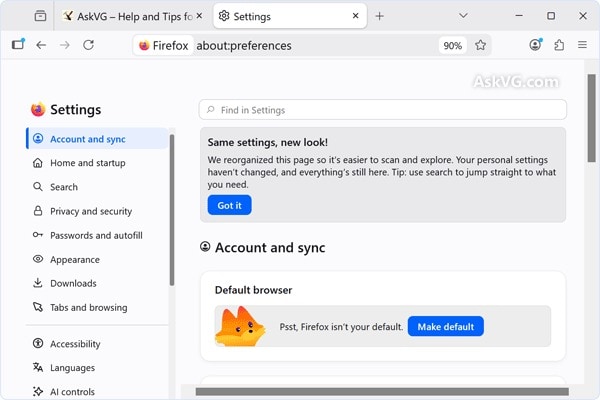Click the sidebar navigation scrollbar
600x400 pixels.
[x=172, y=210]
